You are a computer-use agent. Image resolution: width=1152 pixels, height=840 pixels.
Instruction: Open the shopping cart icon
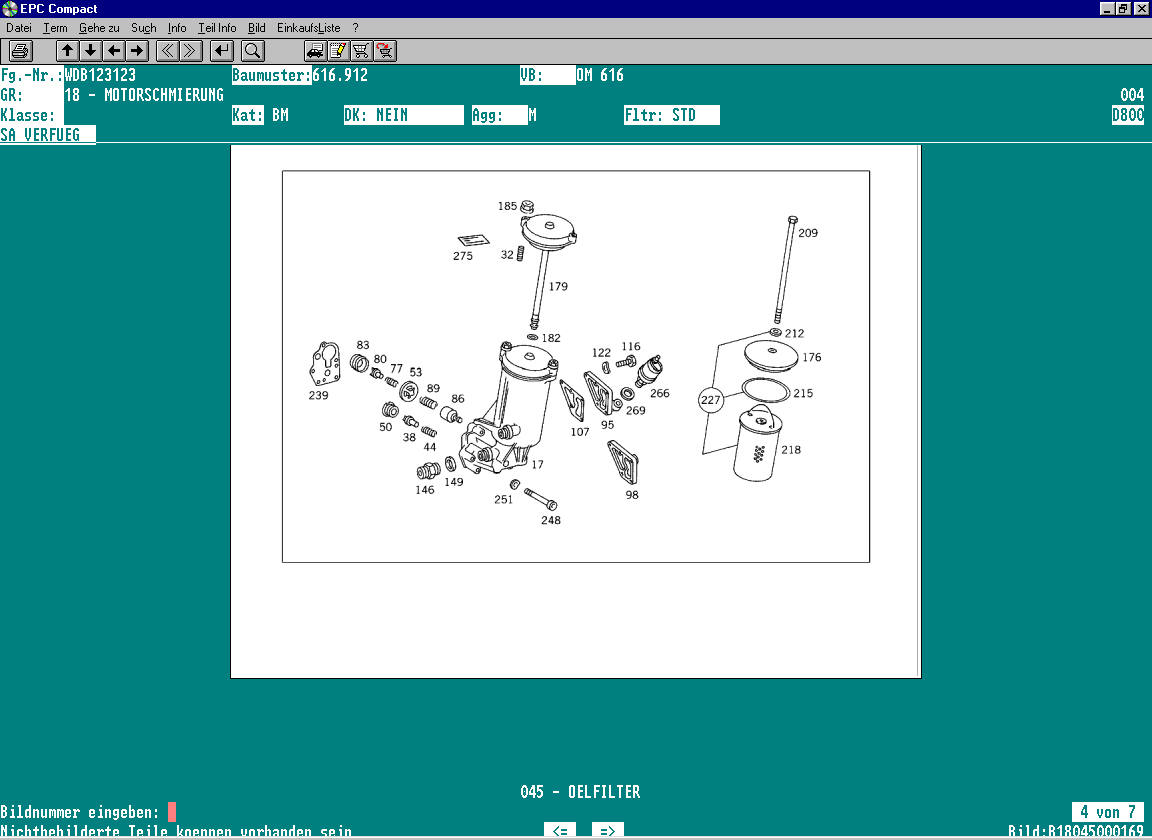pos(361,50)
